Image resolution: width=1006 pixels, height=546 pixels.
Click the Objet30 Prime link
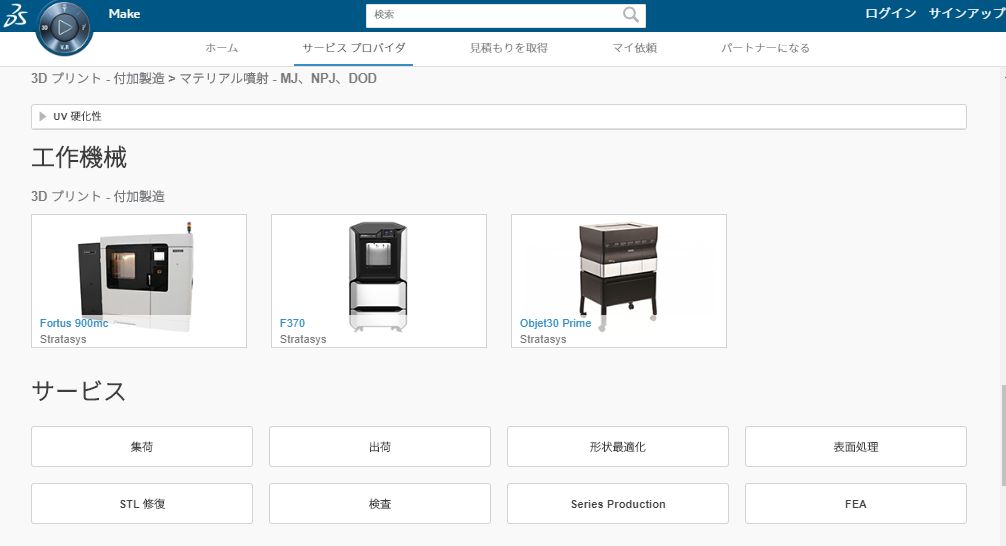[x=556, y=323]
